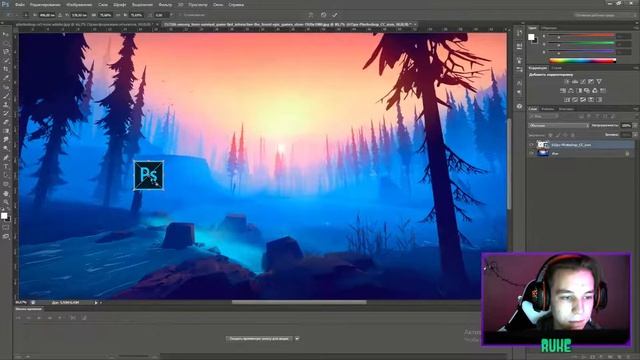Toggle lock all in Layers panel

tap(573, 135)
